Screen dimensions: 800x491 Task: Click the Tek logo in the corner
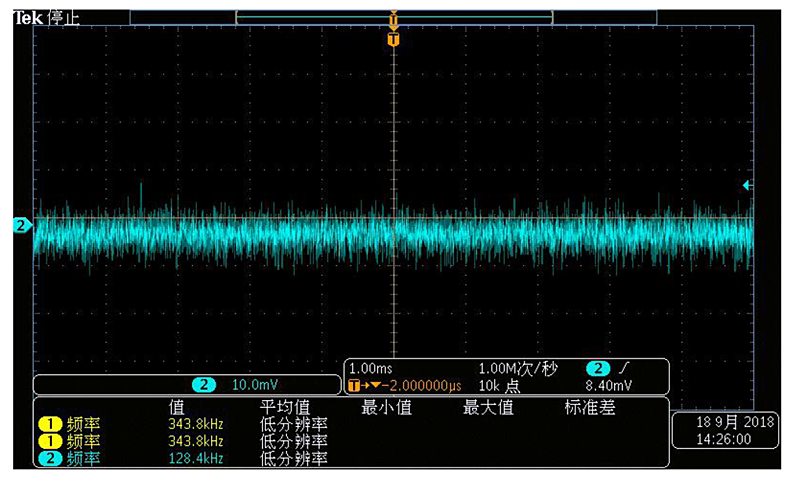point(29,17)
